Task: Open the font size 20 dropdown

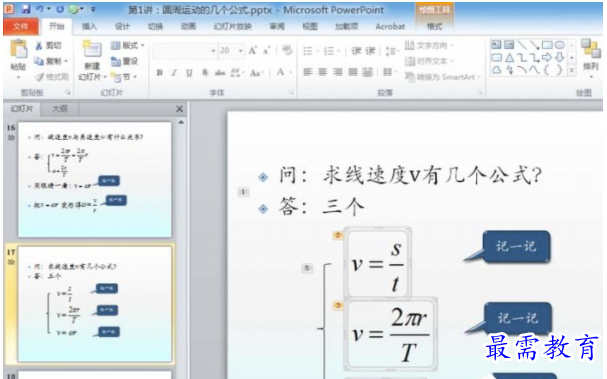Action: tap(241, 51)
